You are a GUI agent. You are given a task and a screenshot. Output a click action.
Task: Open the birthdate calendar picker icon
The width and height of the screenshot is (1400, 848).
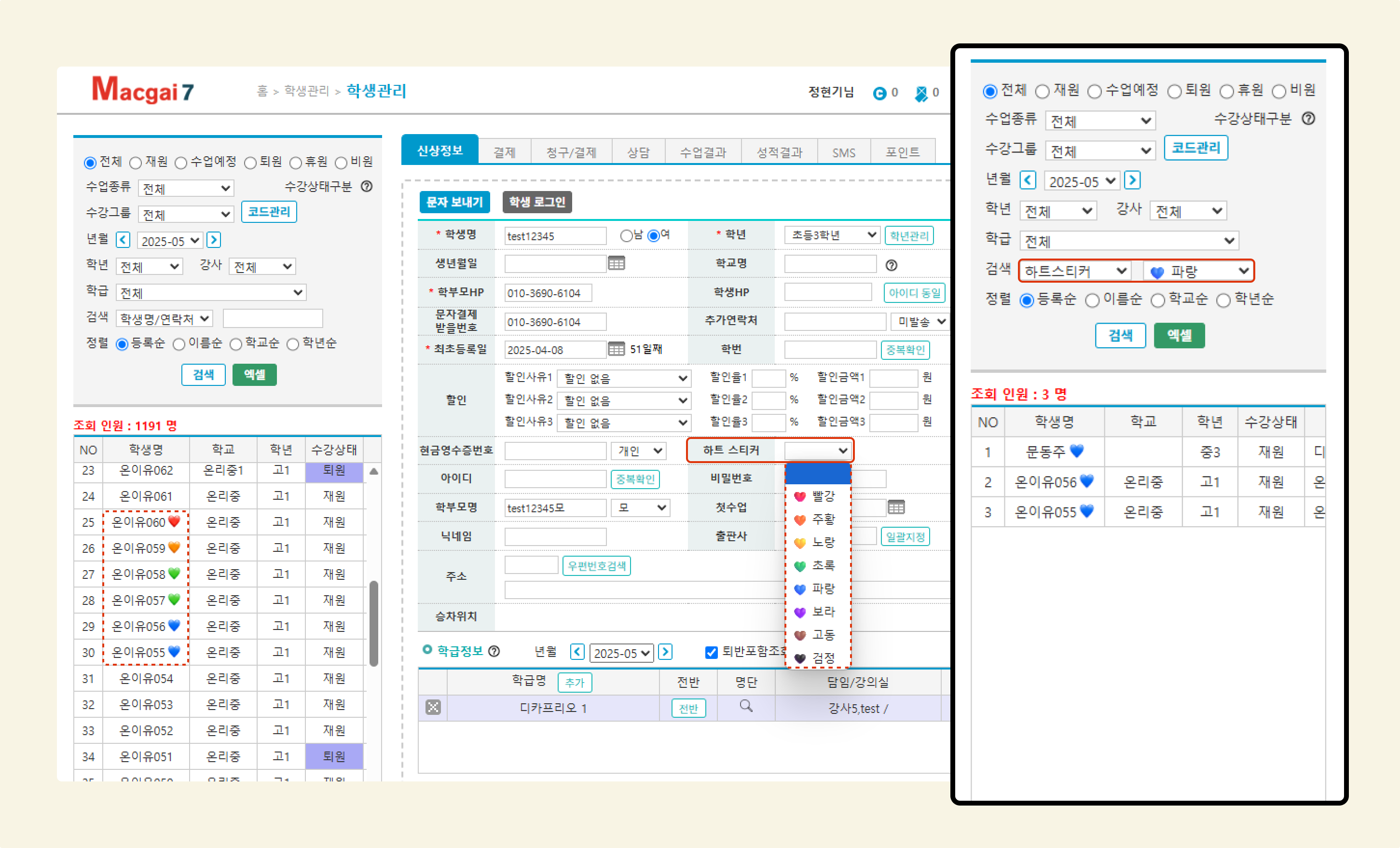click(616, 263)
